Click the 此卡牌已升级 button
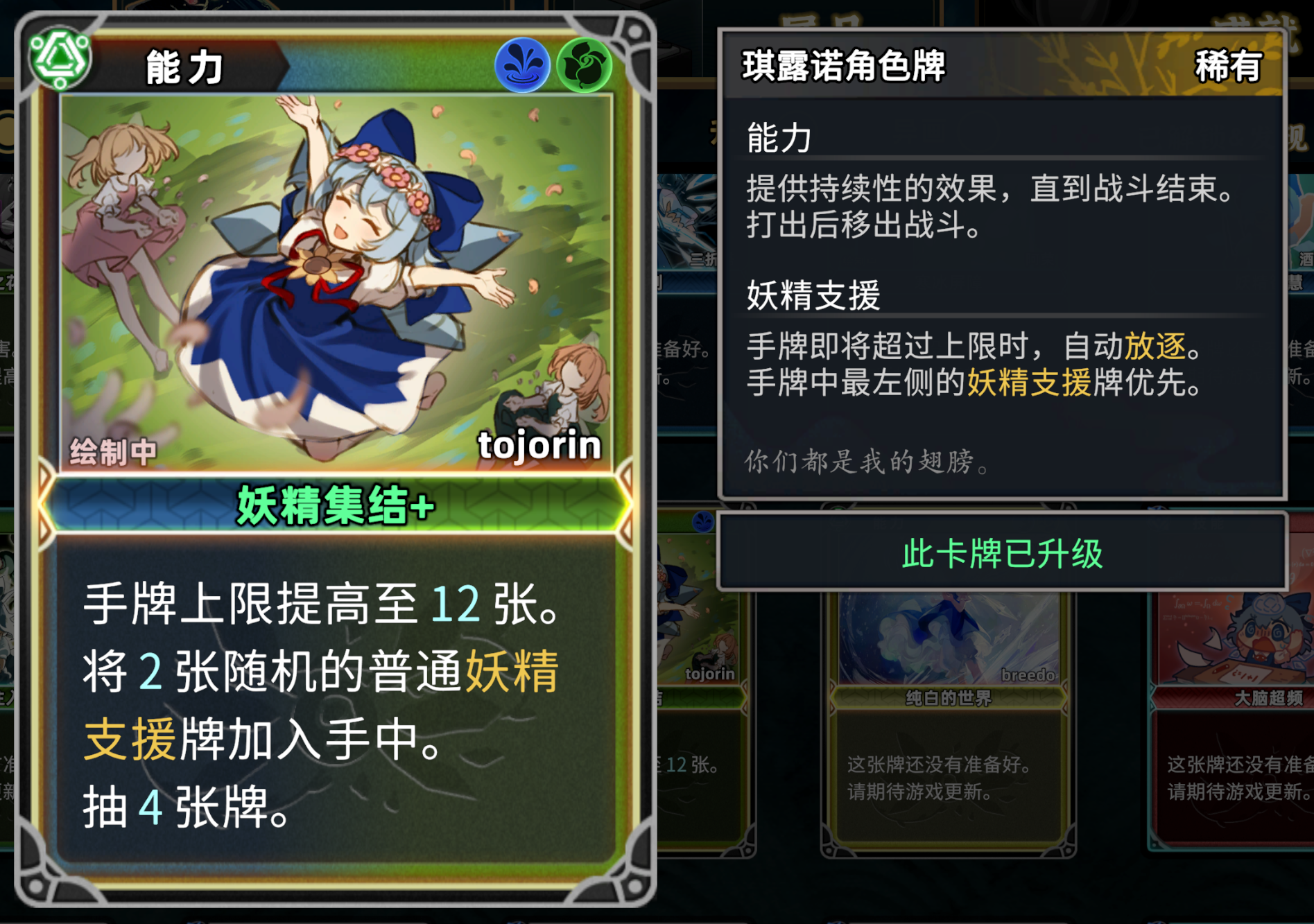Image resolution: width=1314 pixels, height=924 pixels. [x=1002, y=552]
